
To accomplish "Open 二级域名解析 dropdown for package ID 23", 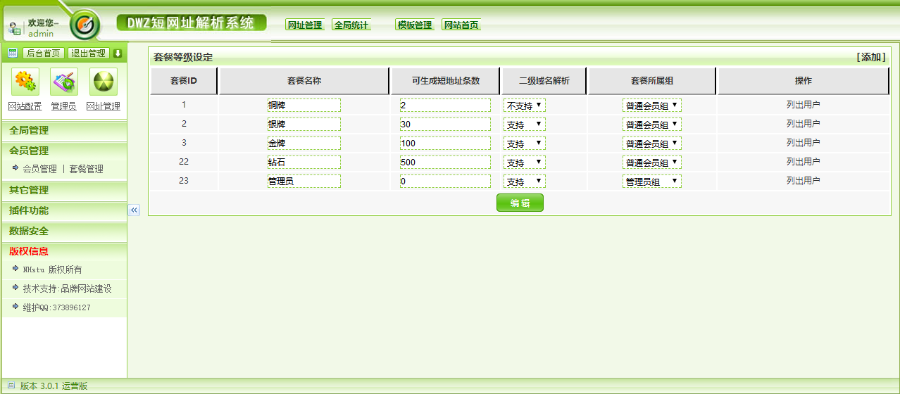I will click(525, 181).
